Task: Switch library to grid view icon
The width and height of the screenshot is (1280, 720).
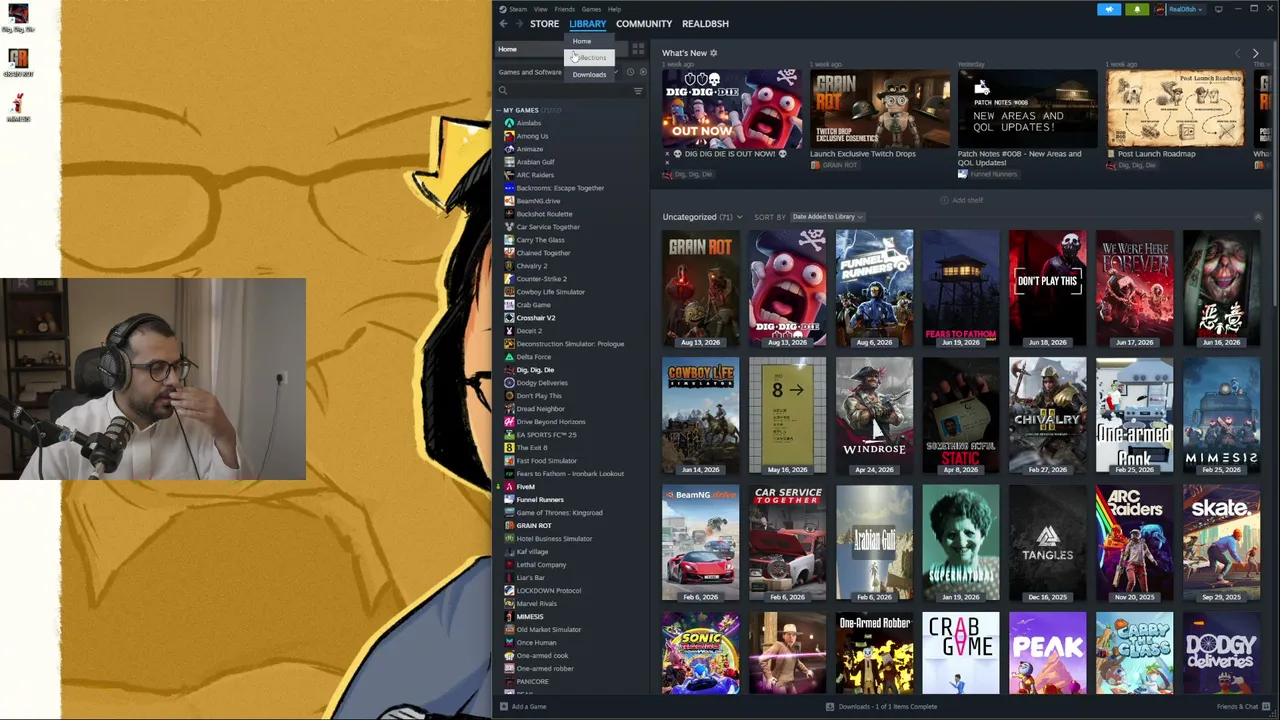Action: point(638,49)
